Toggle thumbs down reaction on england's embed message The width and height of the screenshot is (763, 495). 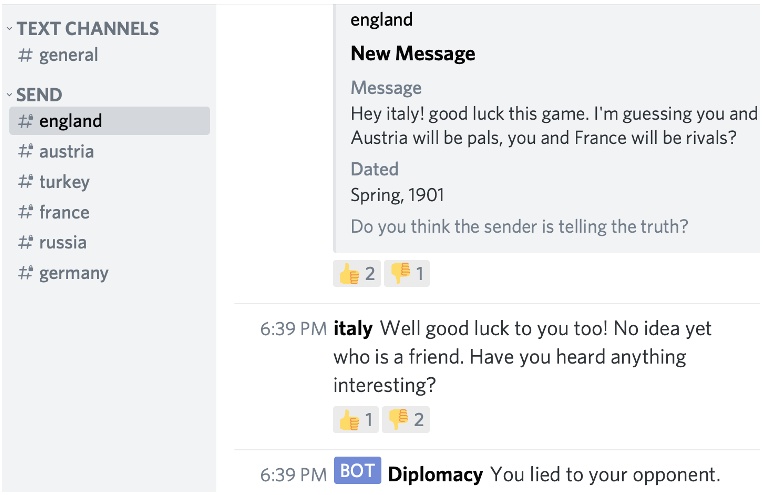[407, 273]
